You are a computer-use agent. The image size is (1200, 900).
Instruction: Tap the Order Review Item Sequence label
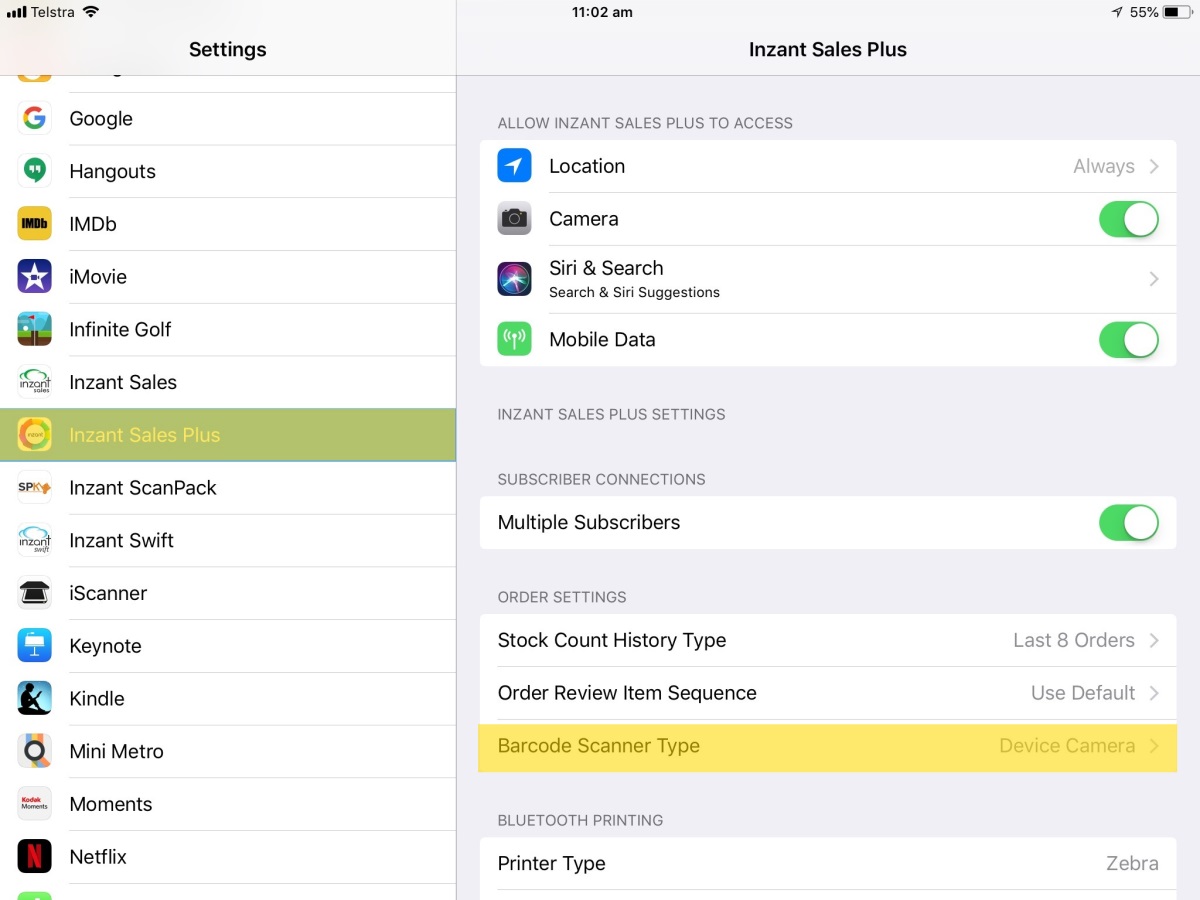[627, 693]
